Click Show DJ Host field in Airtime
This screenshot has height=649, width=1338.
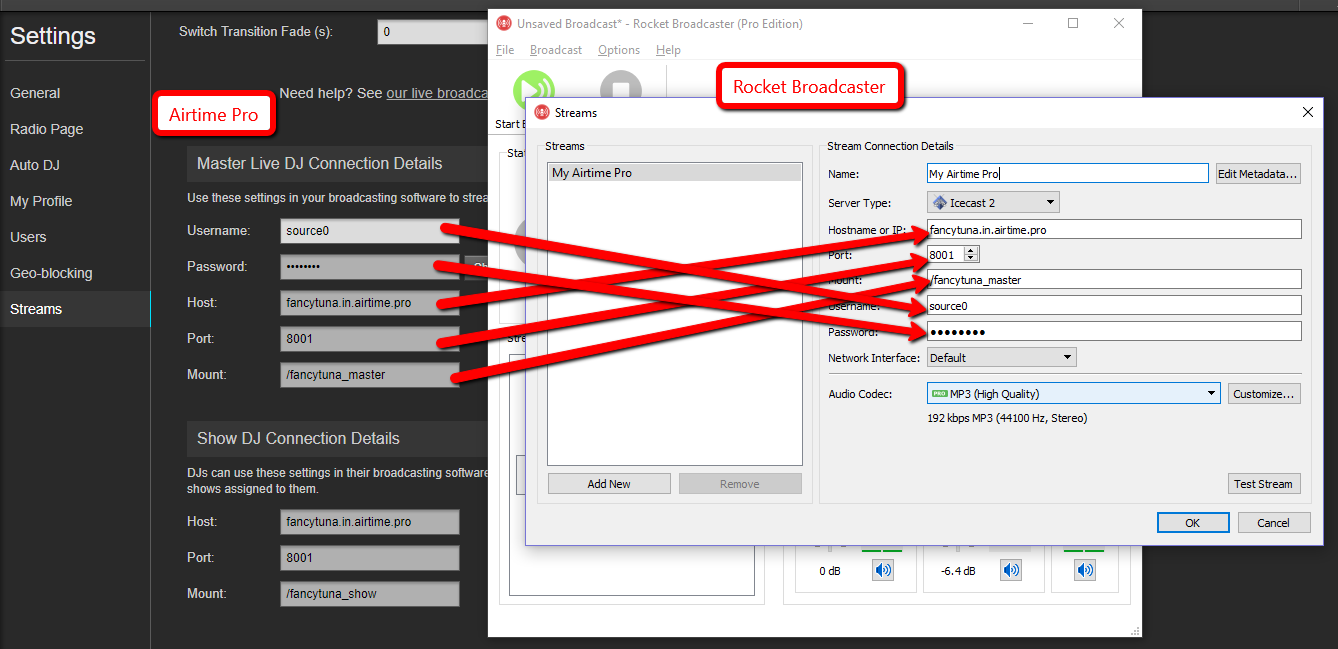[x=369, y=522]
